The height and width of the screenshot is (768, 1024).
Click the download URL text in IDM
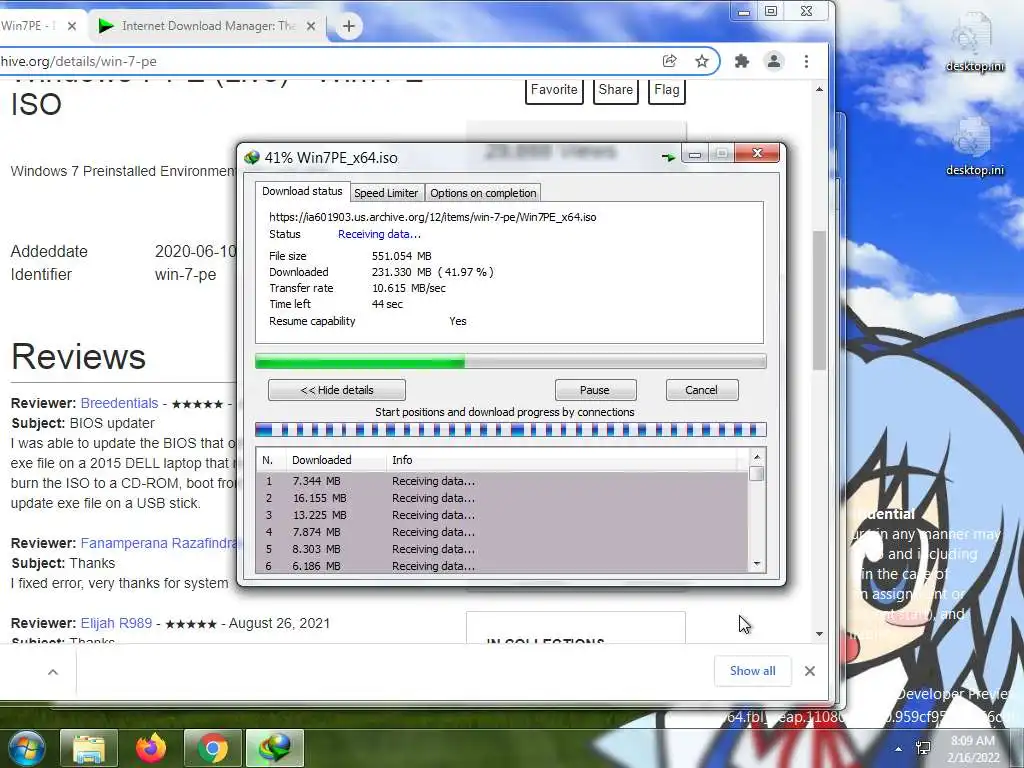(432, 217)
